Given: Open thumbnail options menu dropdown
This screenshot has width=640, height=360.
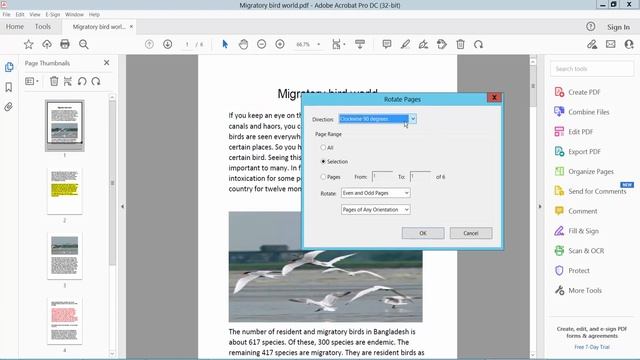Looking at the screenshot, I should 32,81.
